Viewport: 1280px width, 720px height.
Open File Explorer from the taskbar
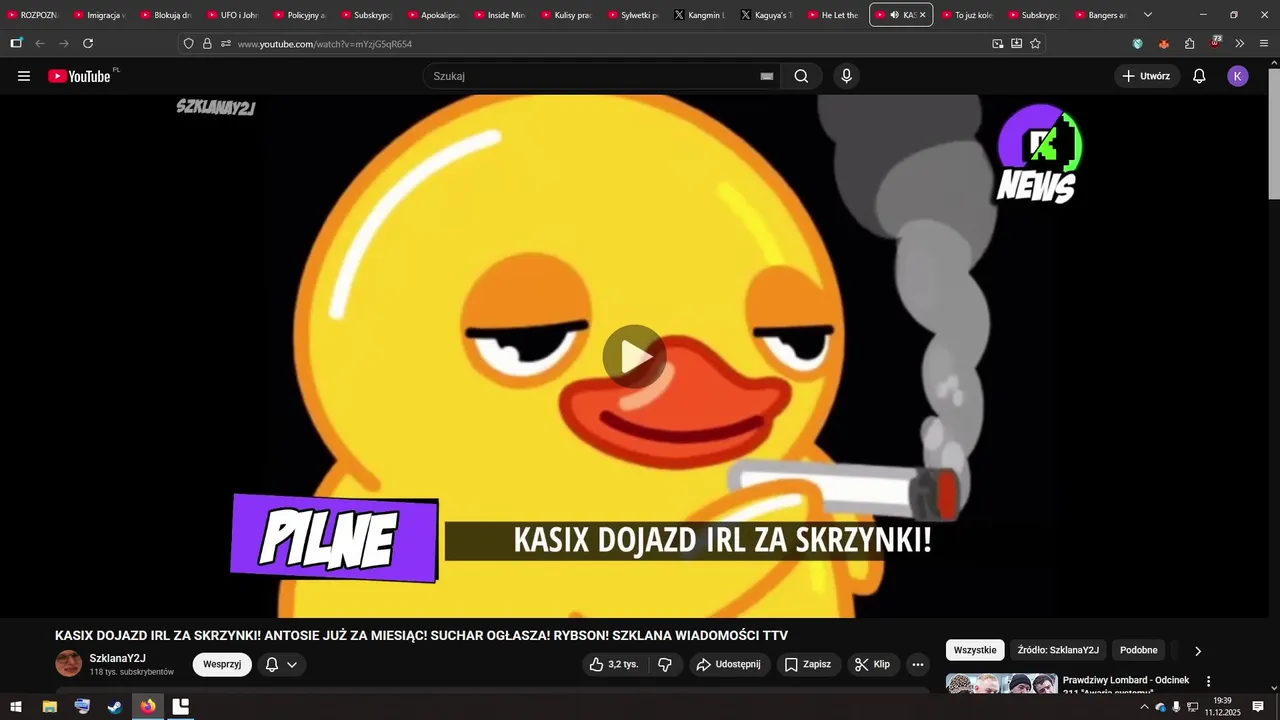point(49,707)
